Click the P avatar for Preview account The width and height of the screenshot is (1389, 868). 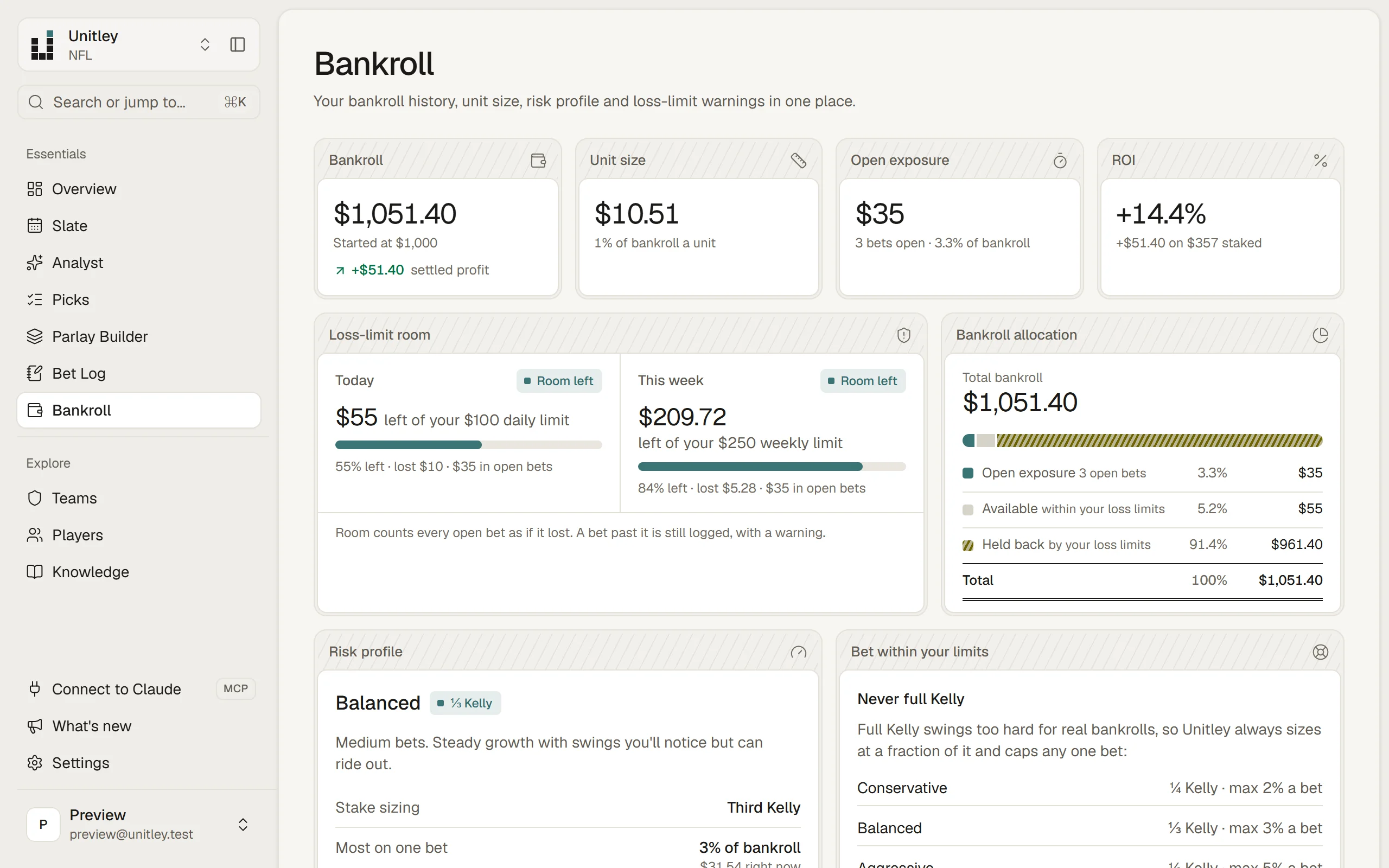pos(43,825)
